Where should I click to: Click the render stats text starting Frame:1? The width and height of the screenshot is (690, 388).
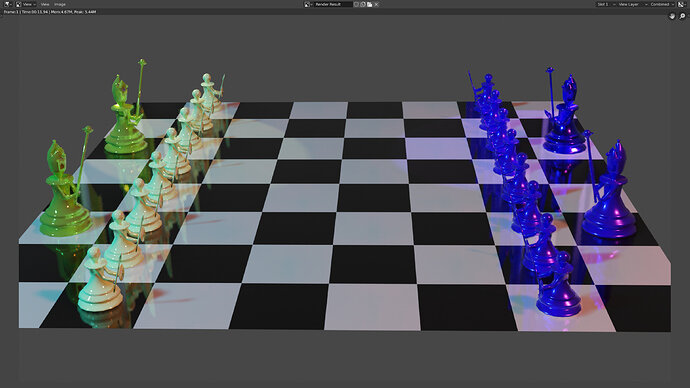(50, 12)
